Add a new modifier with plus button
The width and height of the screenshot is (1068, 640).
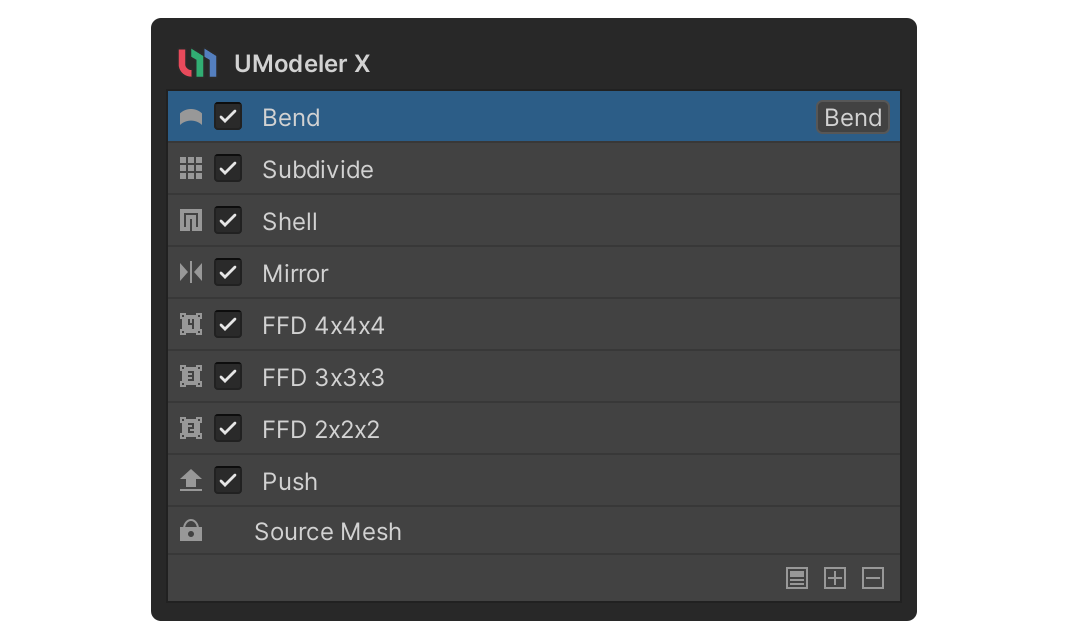click(835, 578)
